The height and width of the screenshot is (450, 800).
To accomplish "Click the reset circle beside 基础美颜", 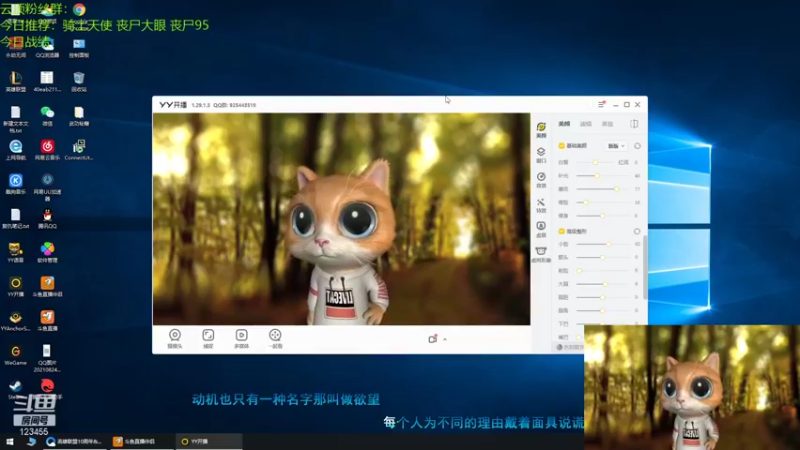I will (x=637, y=146).
